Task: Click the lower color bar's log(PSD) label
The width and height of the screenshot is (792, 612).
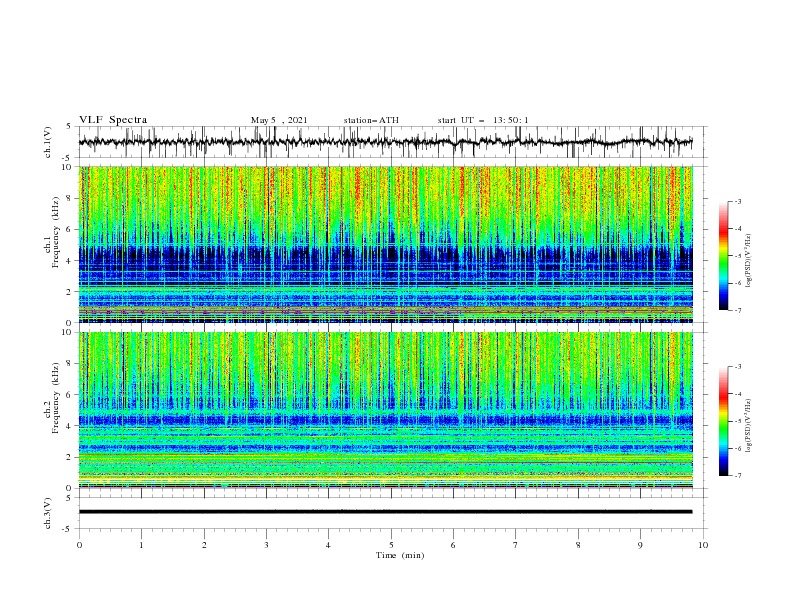Action: (x=749, y=425)
